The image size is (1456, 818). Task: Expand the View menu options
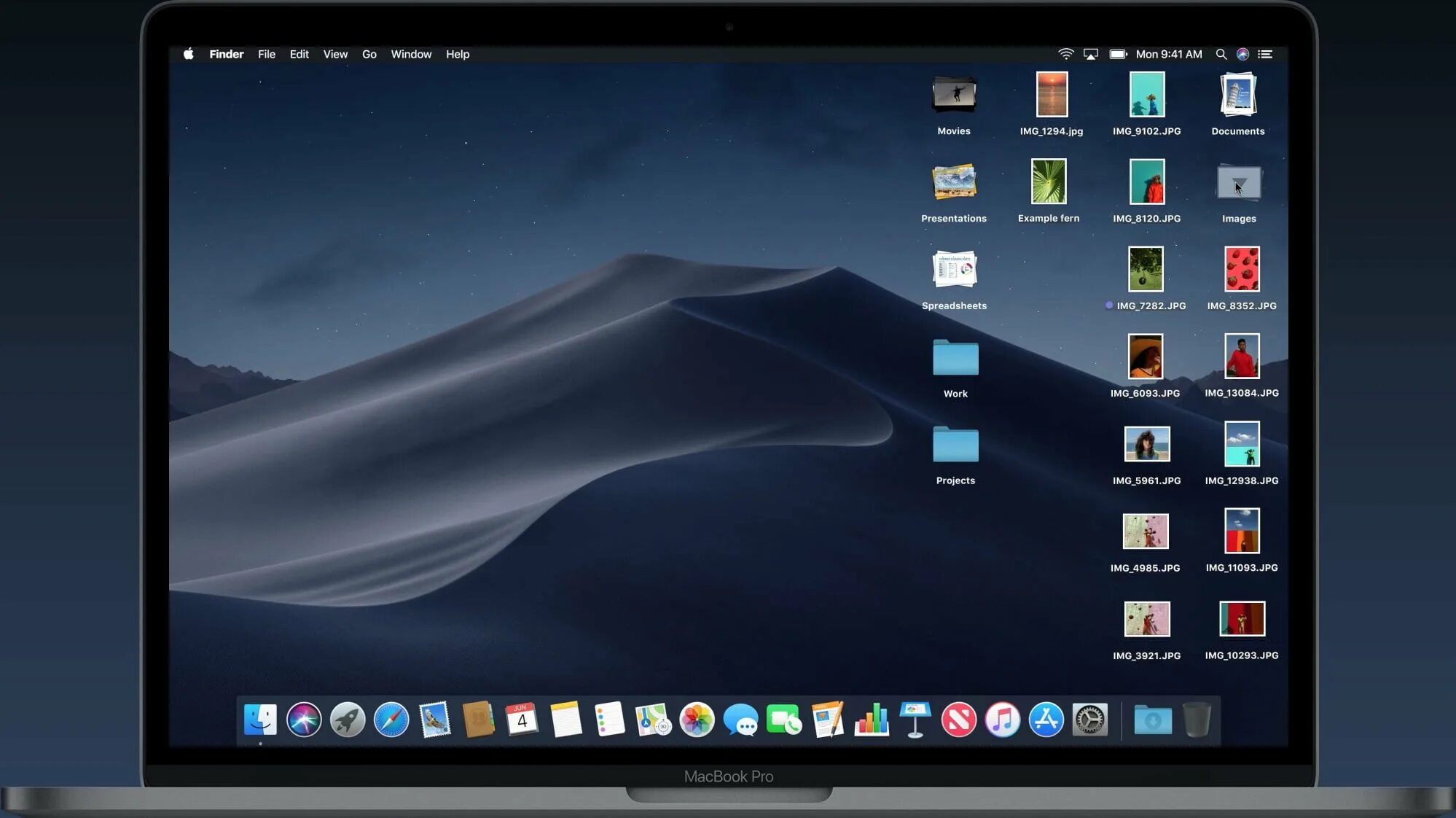tap(335, 54)
